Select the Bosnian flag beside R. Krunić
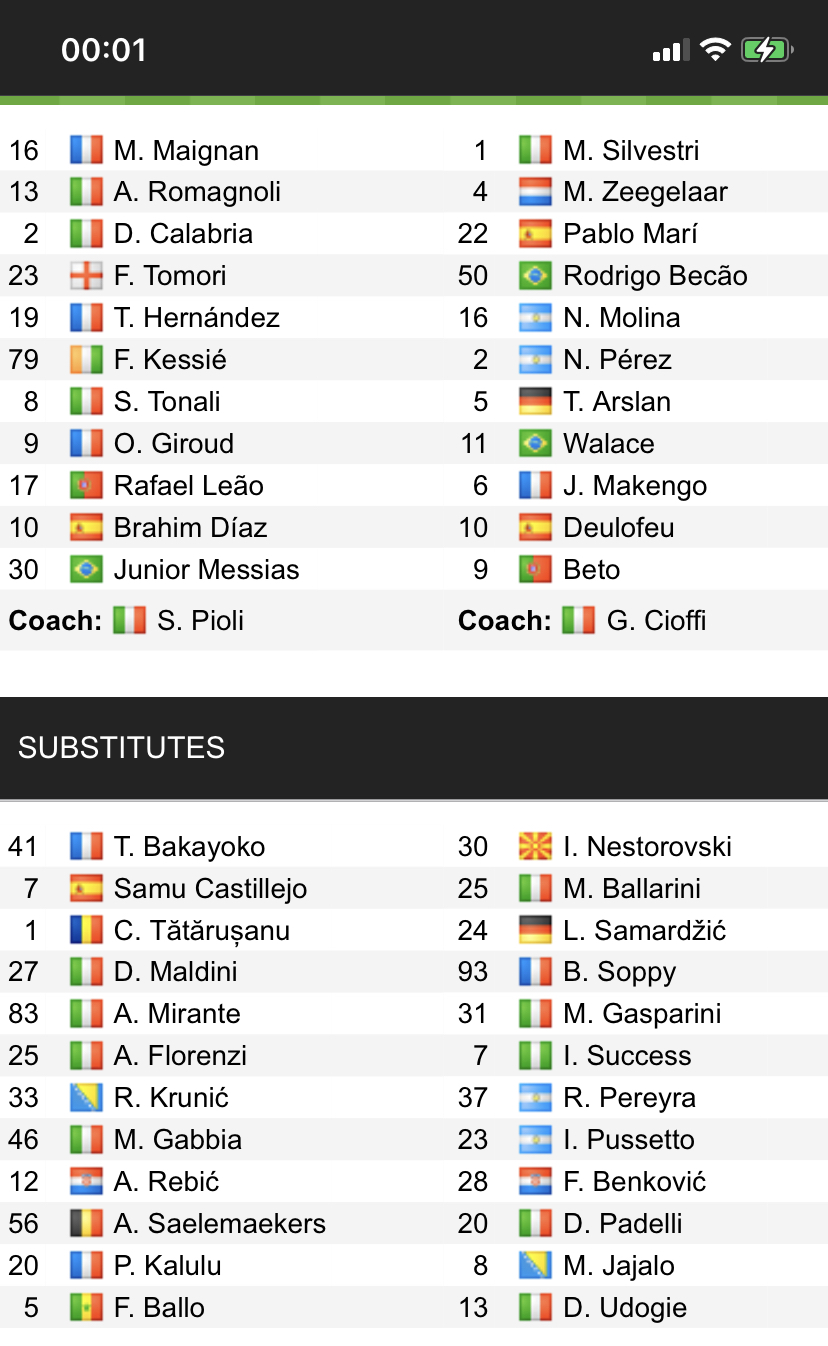Viewport: 828px width, 1346px height. point(85,1097)
